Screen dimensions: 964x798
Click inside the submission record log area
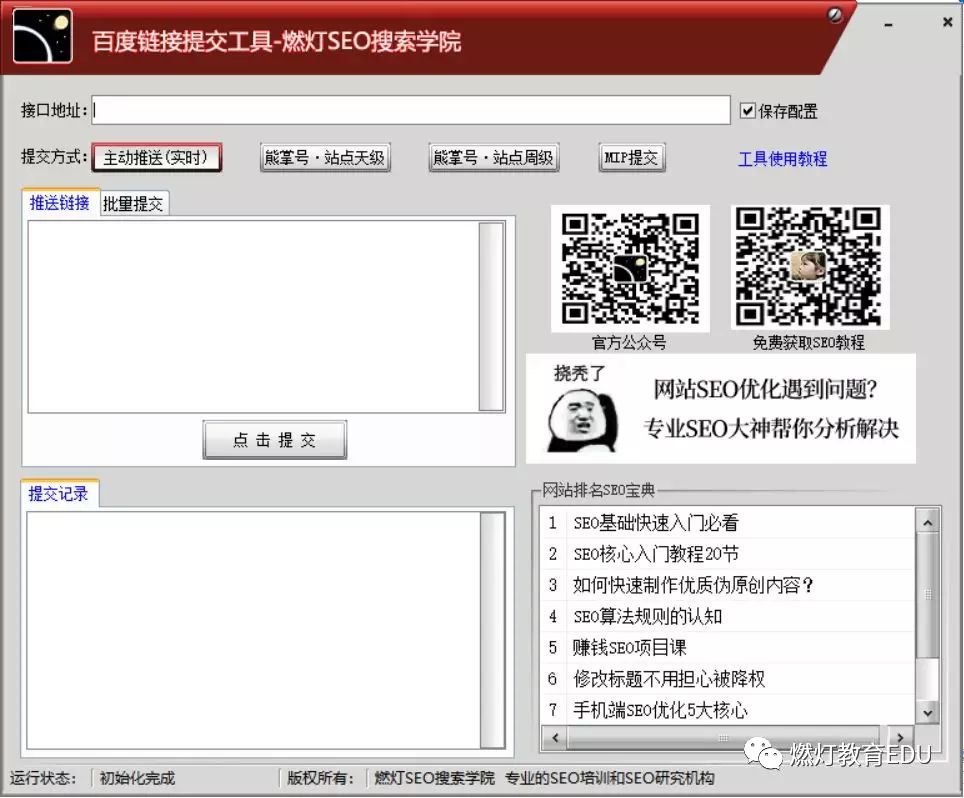pyautogui.click(x=253, y=630)
